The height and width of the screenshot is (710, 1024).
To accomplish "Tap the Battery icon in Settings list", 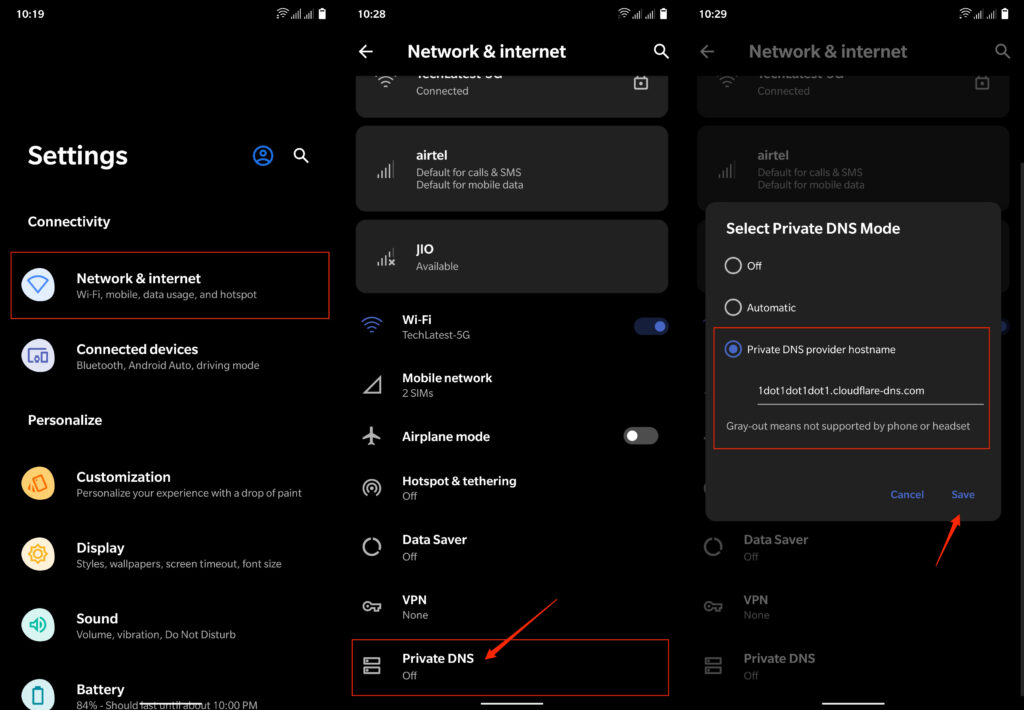I will click(38, 694).
